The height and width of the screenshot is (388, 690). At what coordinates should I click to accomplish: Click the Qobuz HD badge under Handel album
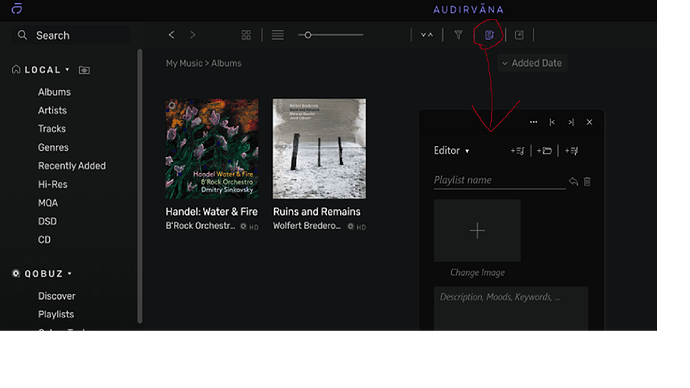250,227
